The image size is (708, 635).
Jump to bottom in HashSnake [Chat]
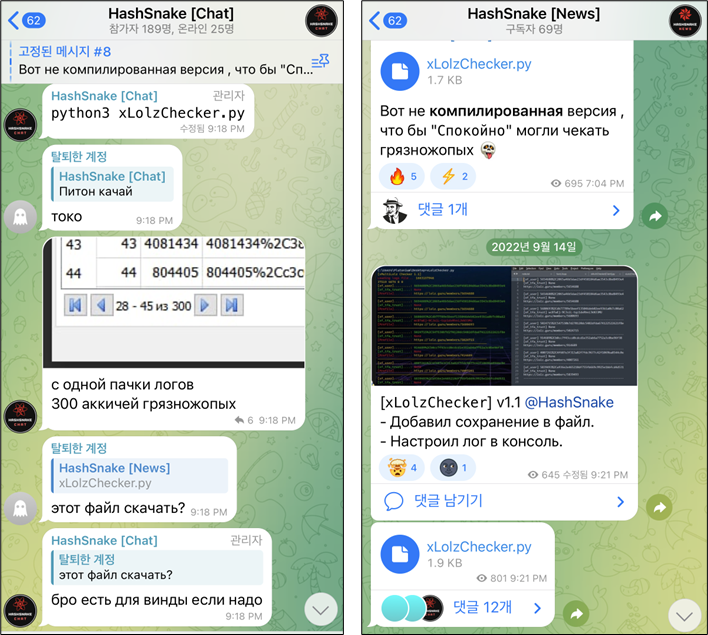pyautogui.click(x=321, y=610)
